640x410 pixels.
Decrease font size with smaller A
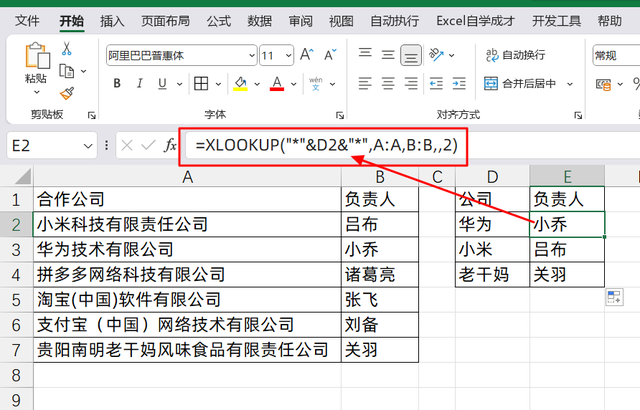tap(330, 54)
